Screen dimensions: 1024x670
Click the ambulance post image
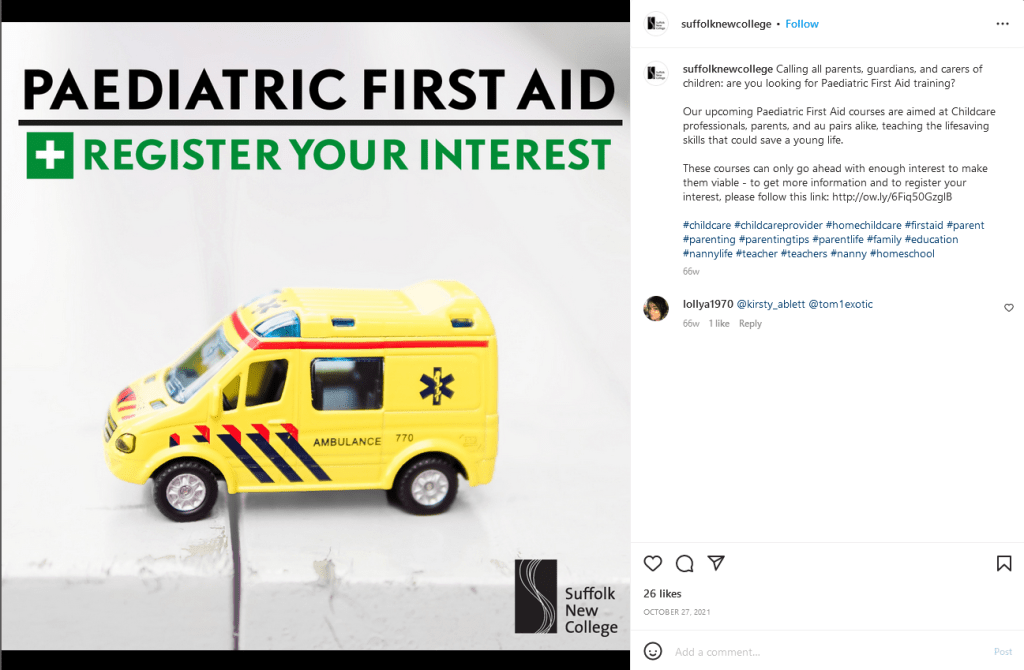315,336
